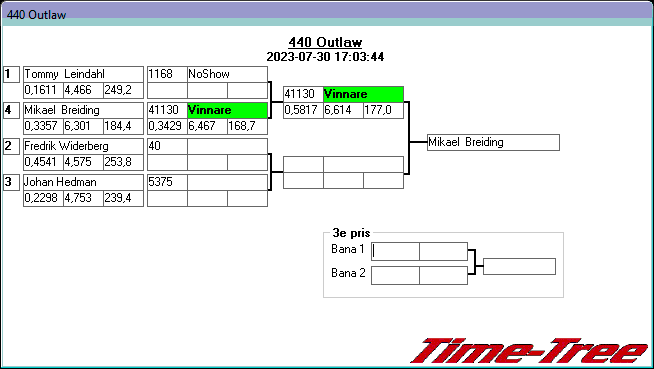Click the 3e pris winner result box
The width and height of the screenshot is (654, 369).
(x=519, y=266)
